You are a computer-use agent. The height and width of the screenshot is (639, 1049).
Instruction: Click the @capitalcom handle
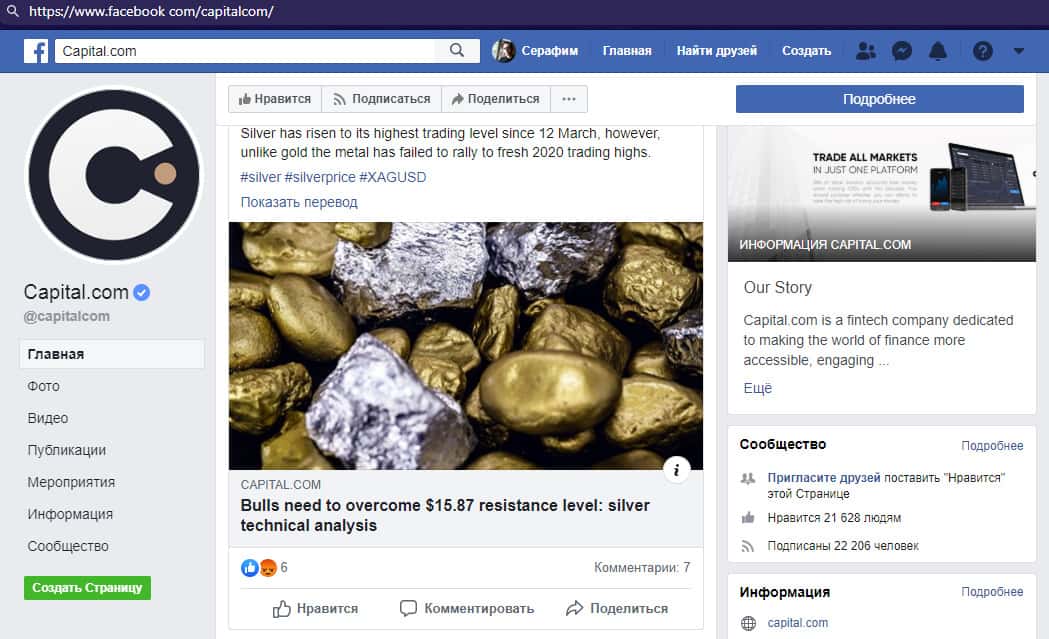pyautogui.click(x=66, y=316)
